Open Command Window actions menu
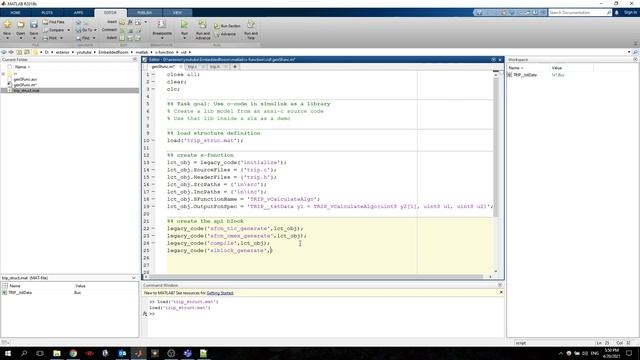The height and width of the screenshot is (360, 640). click(500, 285)
